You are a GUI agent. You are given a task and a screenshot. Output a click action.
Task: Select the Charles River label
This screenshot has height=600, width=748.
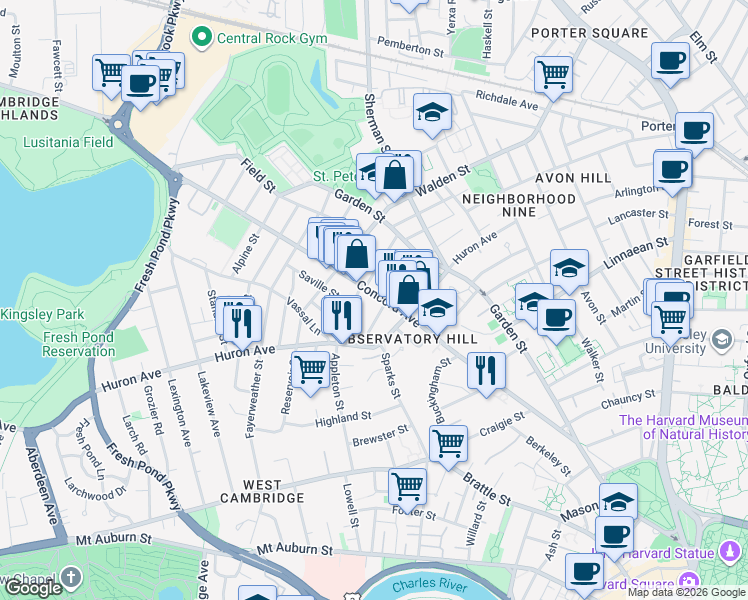point(429,584)
